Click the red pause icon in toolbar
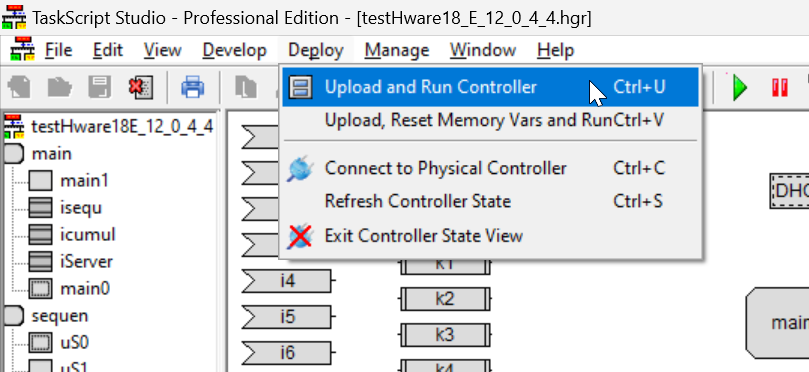809x372 pixels. tap(780, 87)
